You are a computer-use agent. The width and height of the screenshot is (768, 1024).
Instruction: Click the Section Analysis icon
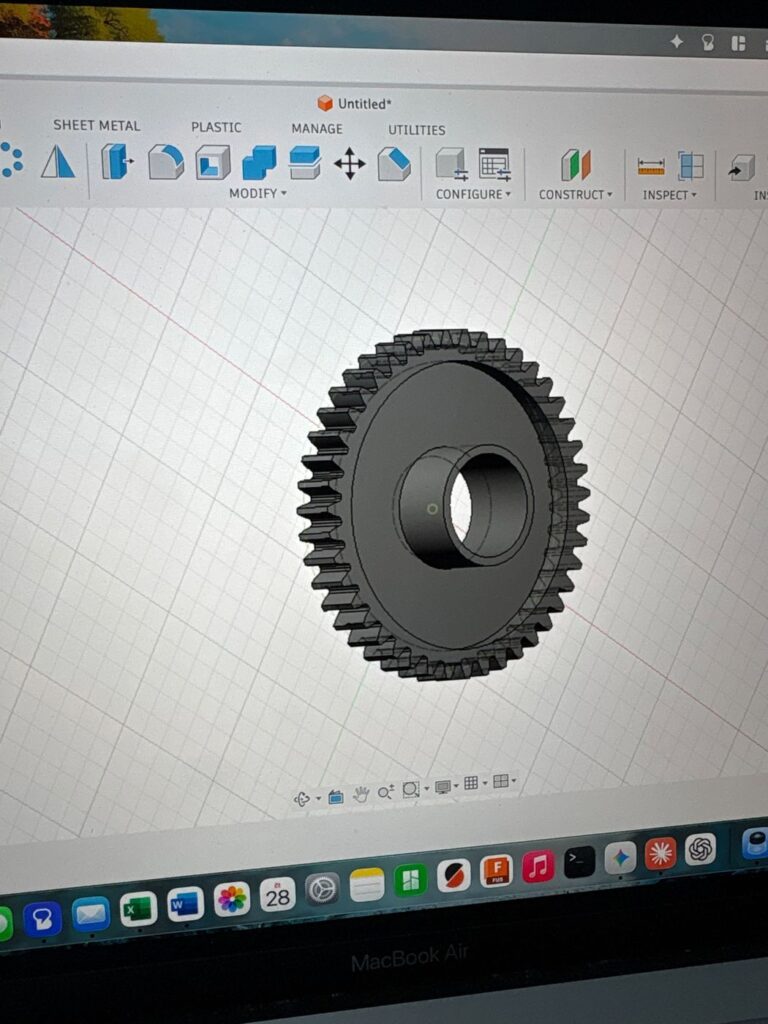pyautogui.click(x=691, y=166)
